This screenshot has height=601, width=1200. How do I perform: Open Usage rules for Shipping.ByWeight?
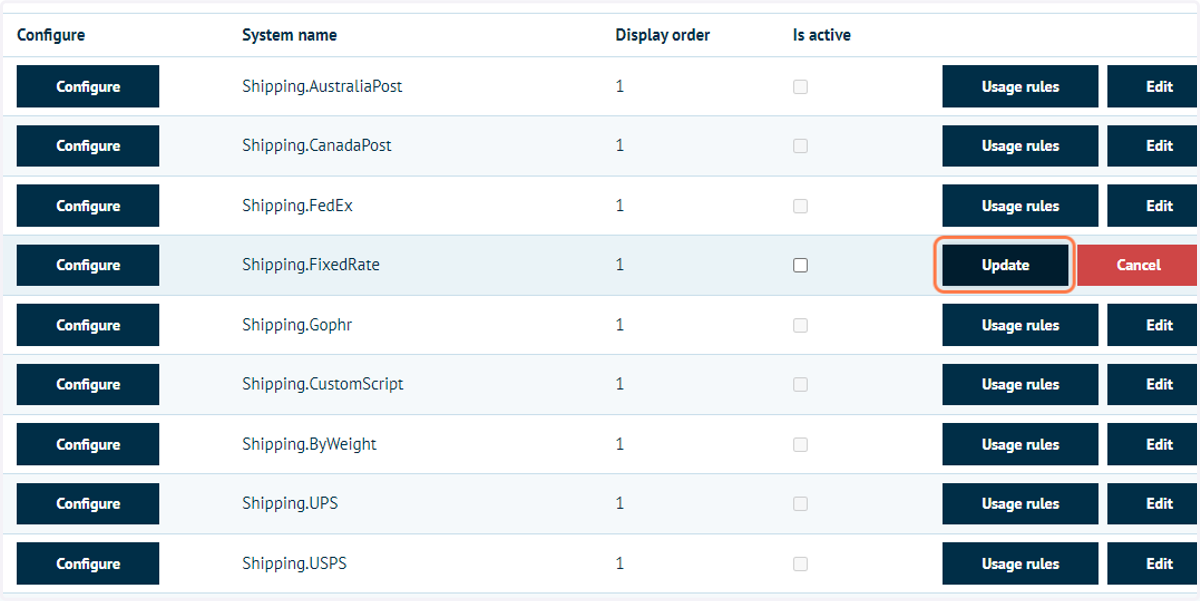(1020, 444)
